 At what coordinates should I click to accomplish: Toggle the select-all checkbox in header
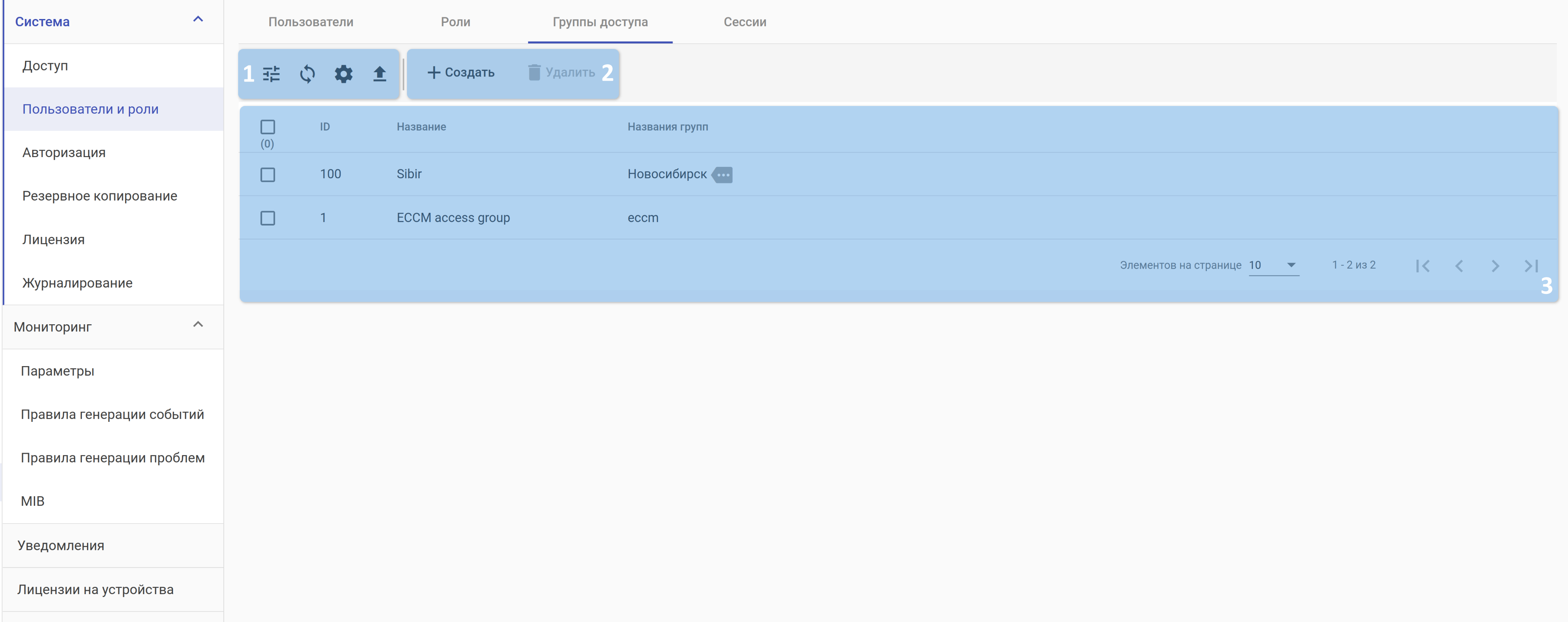[x=267, y=127]
